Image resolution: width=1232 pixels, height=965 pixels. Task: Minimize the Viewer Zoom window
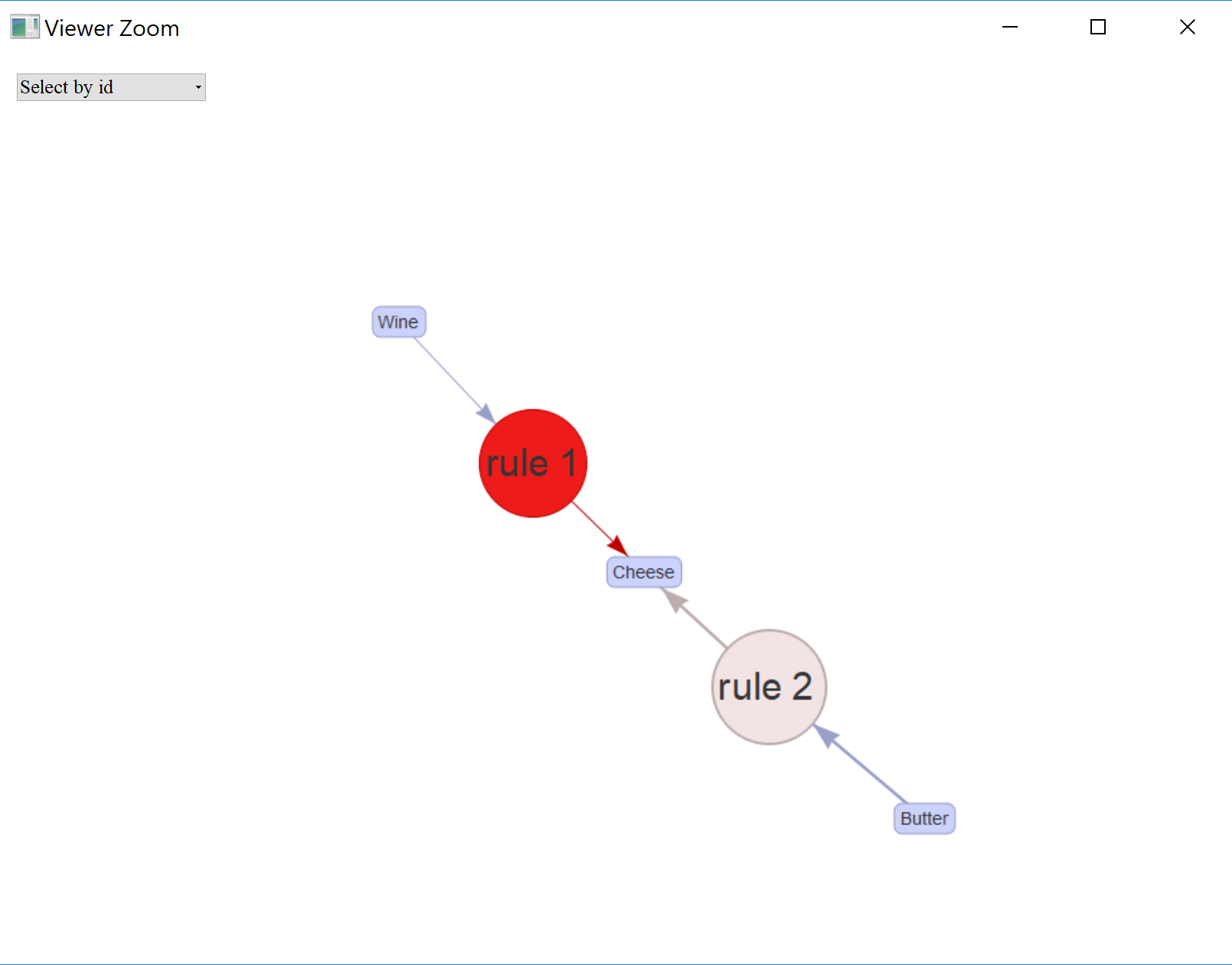click(1010, 28)
